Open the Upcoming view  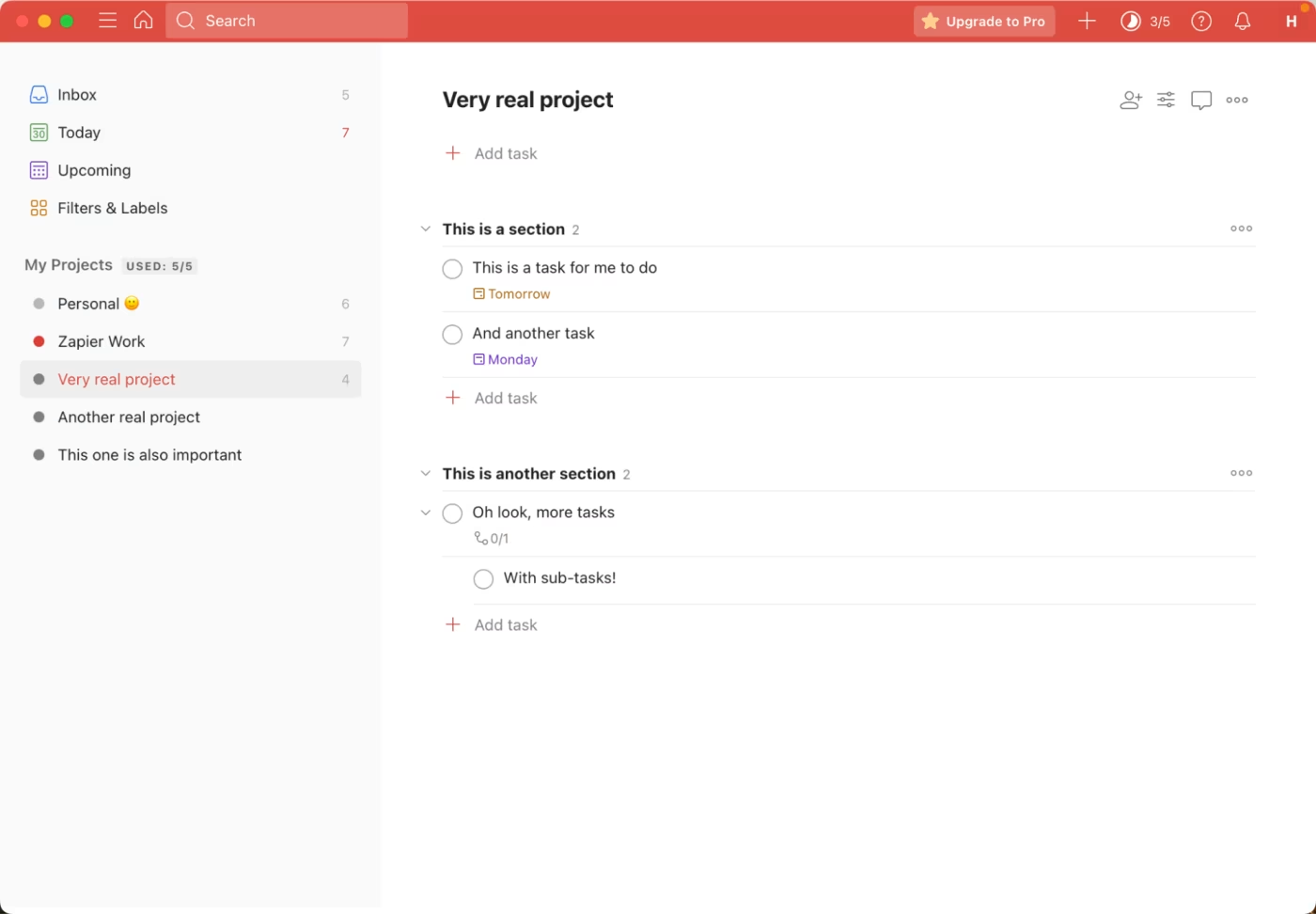coord(190,170)
